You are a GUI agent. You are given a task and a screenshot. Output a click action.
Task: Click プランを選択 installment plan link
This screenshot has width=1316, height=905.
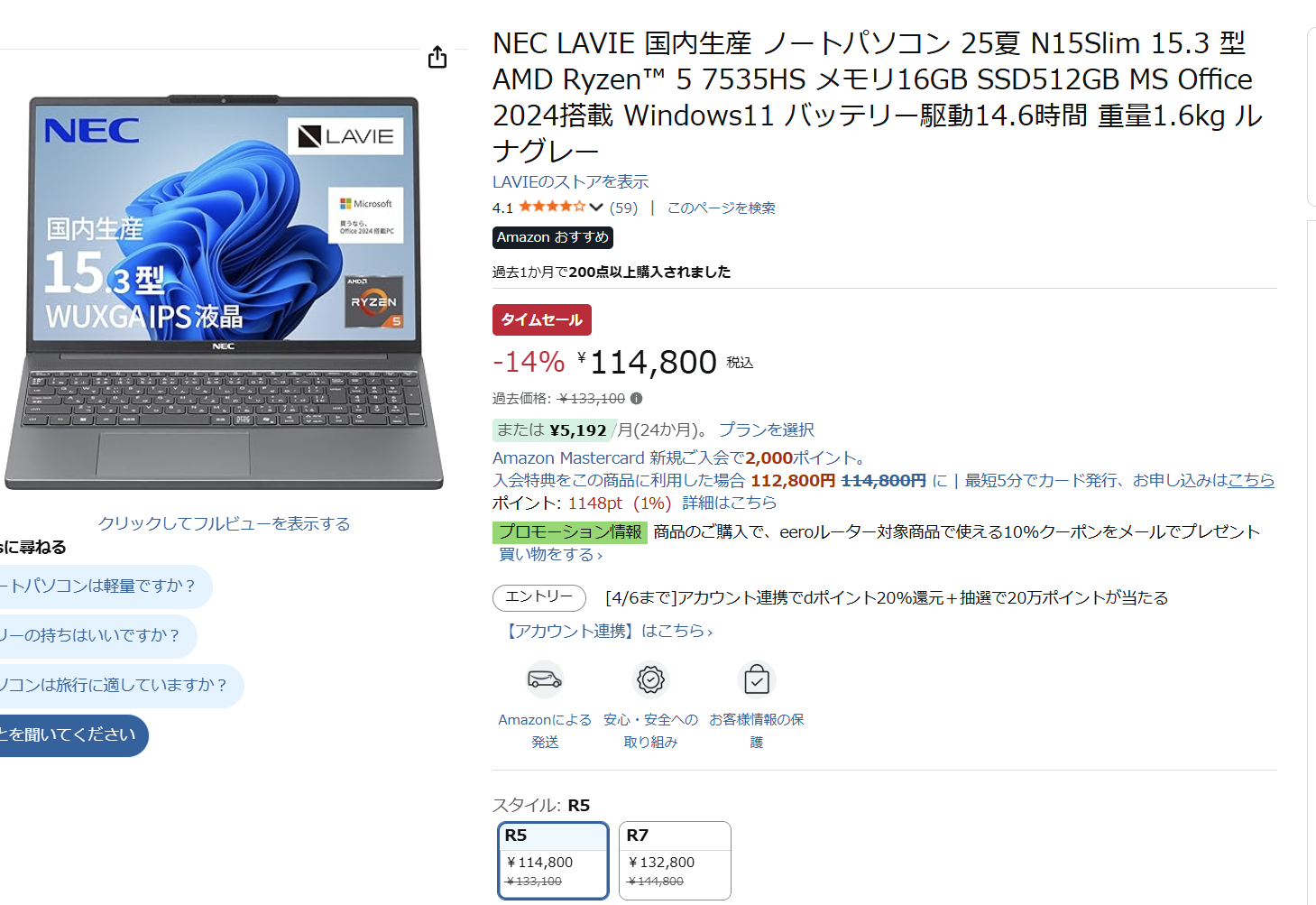click(x=767, y=429)
